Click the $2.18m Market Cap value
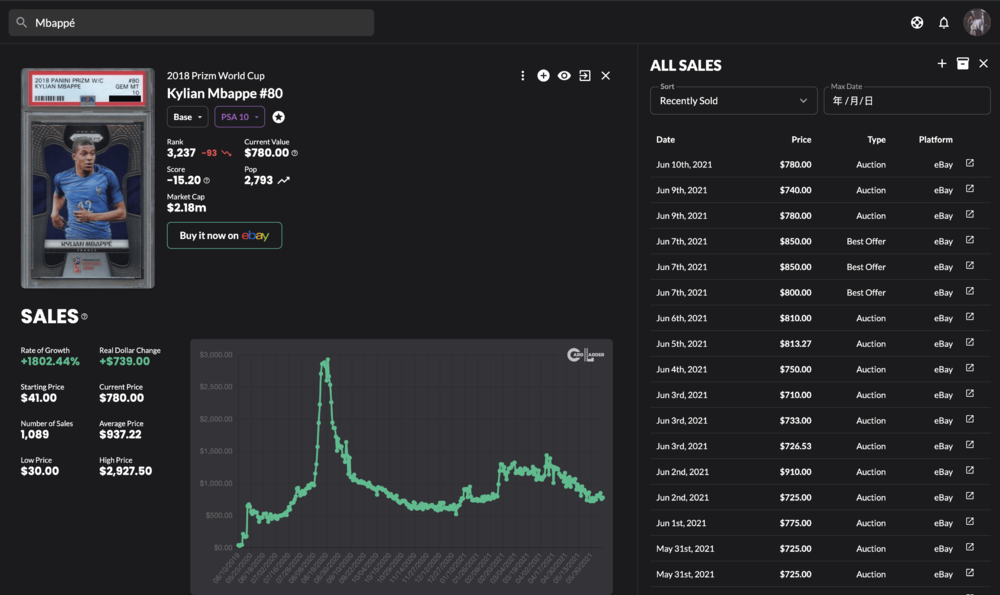The height and width of the screenshot is (595, 1000). (x=186, y=208)
